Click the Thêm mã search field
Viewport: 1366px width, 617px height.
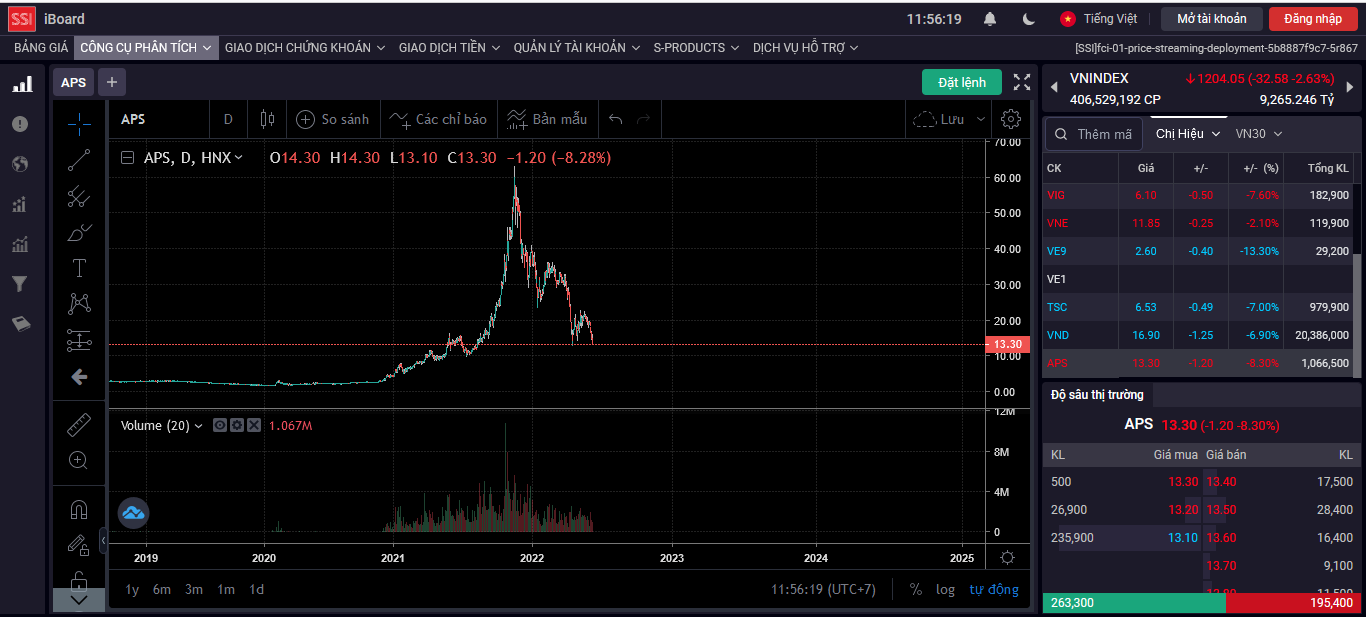pos(1095,134)
